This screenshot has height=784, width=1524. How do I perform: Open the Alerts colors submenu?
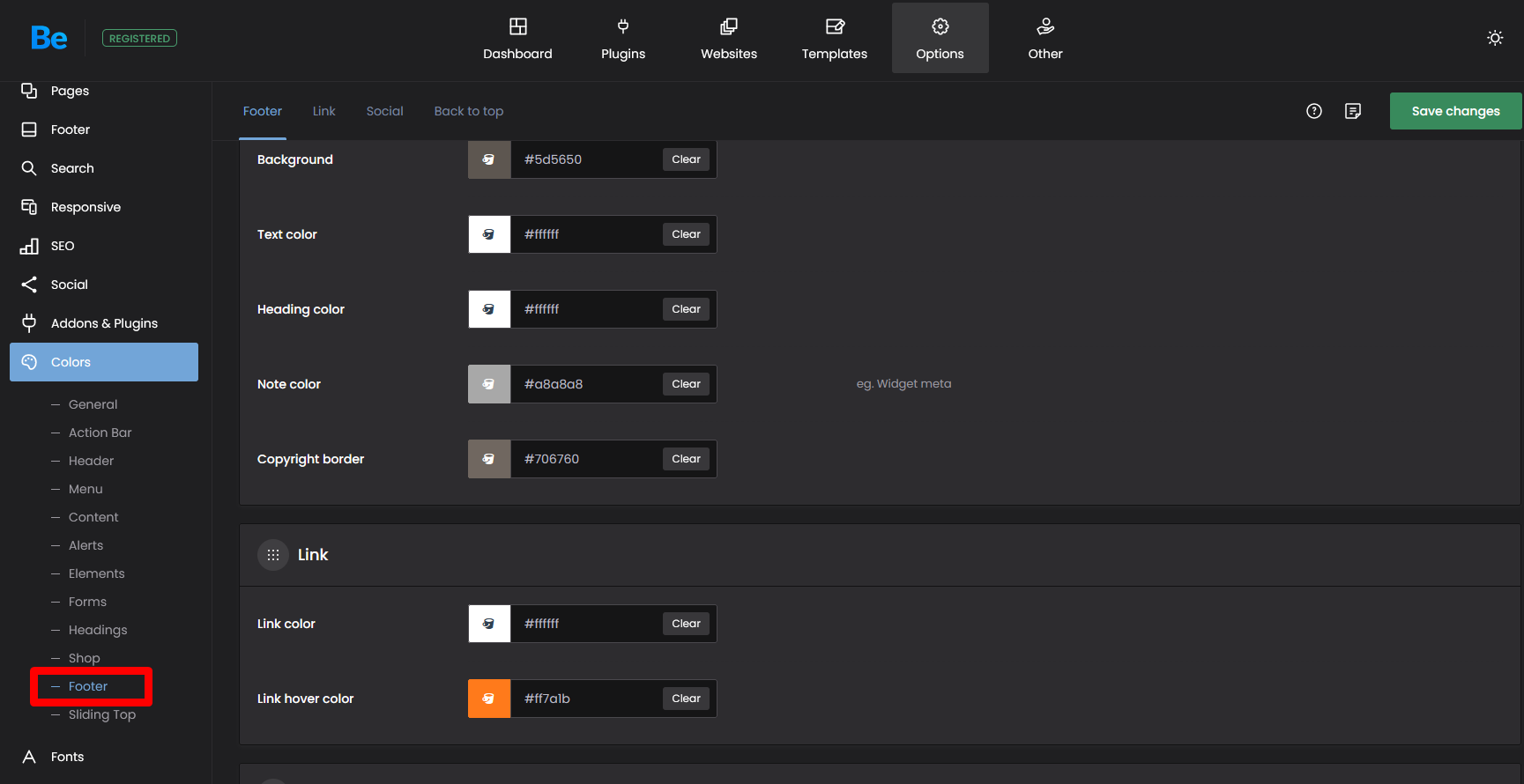(85, 545)
